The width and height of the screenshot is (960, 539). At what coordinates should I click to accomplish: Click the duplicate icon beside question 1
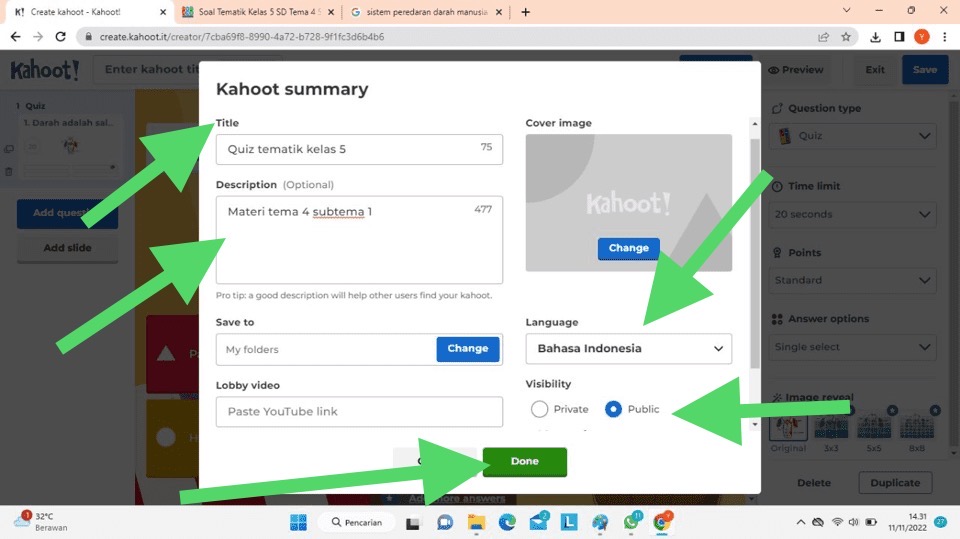pyautogui.click(x=9, y=149)
